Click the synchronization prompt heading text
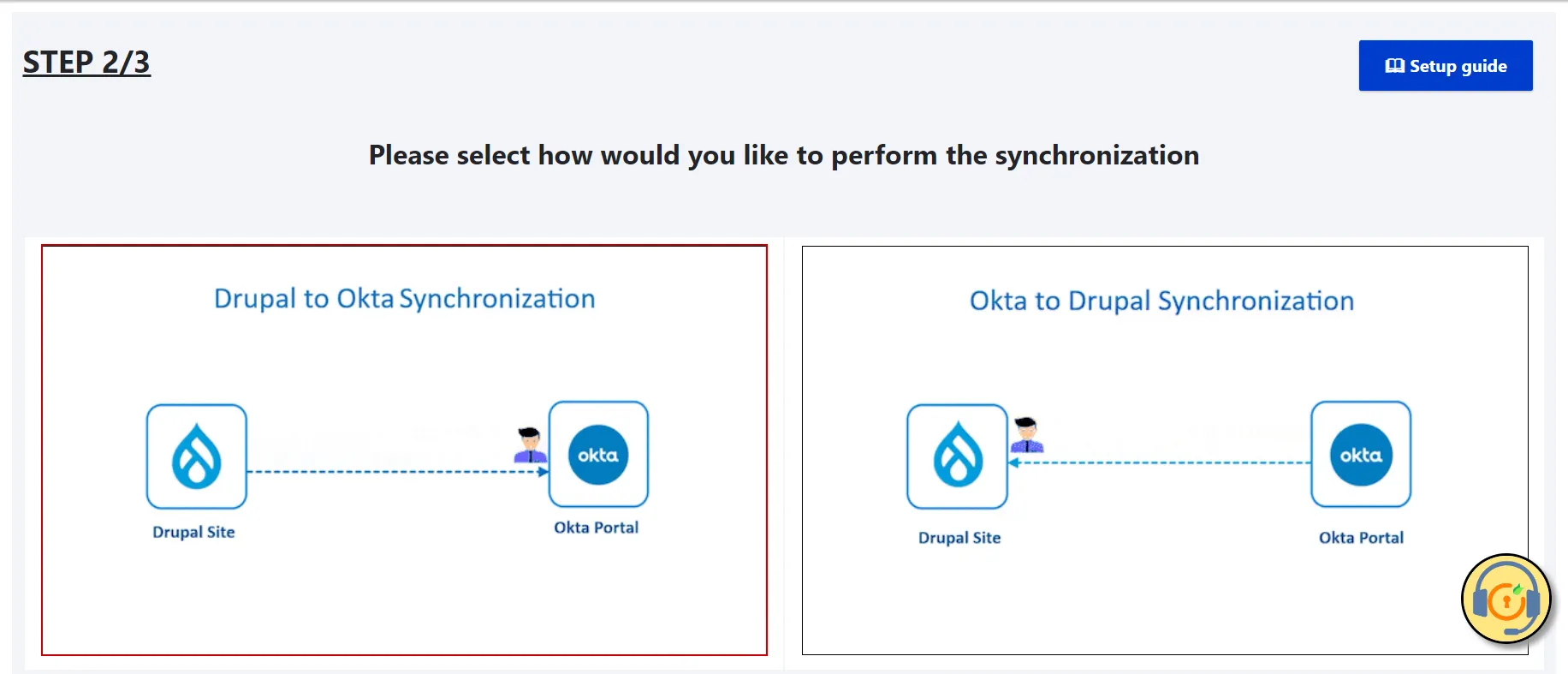Image resolution: width=1568 pixels, height=674 pixels. pyautogui.click(x=784, y=156)
